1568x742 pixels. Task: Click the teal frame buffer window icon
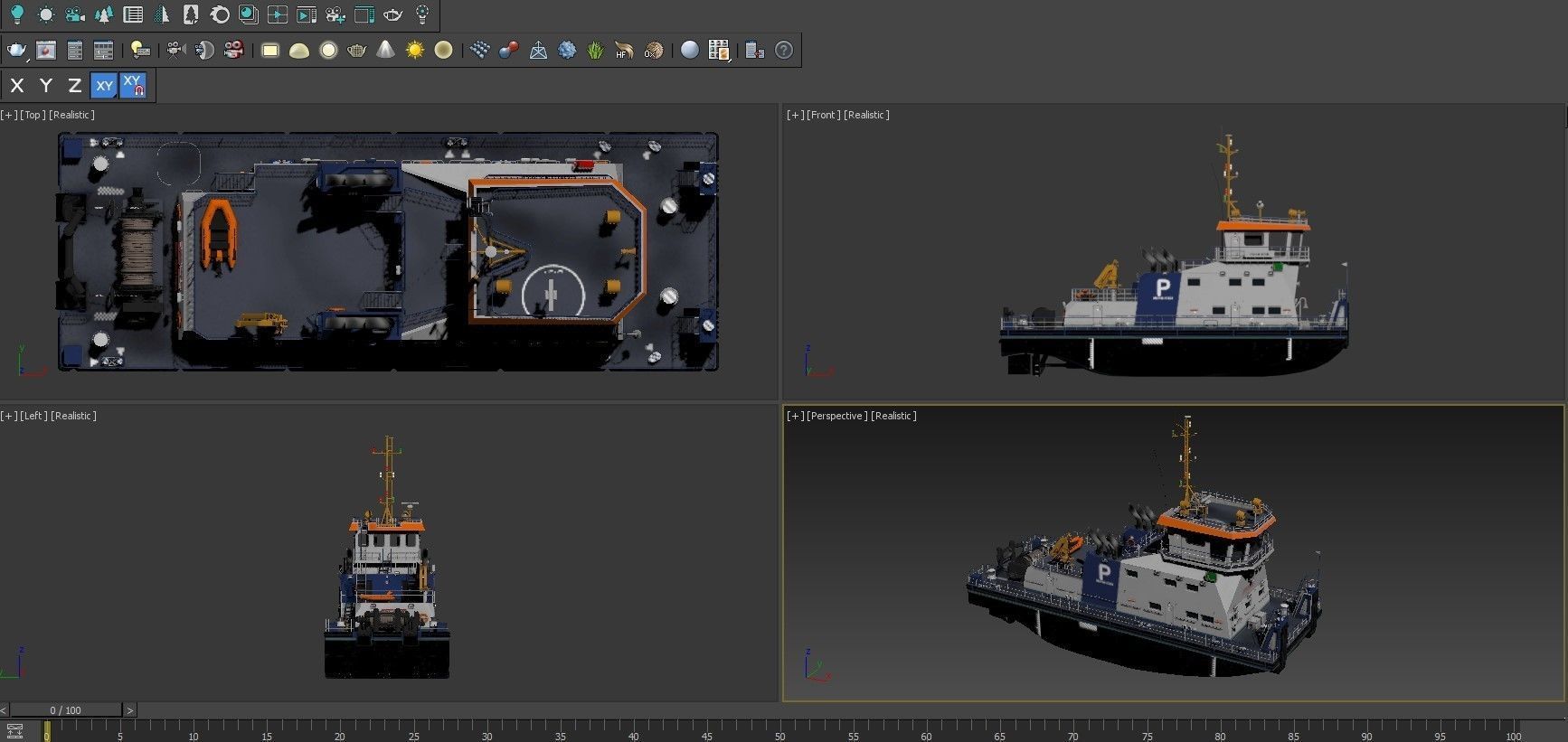tap(364, 14)
